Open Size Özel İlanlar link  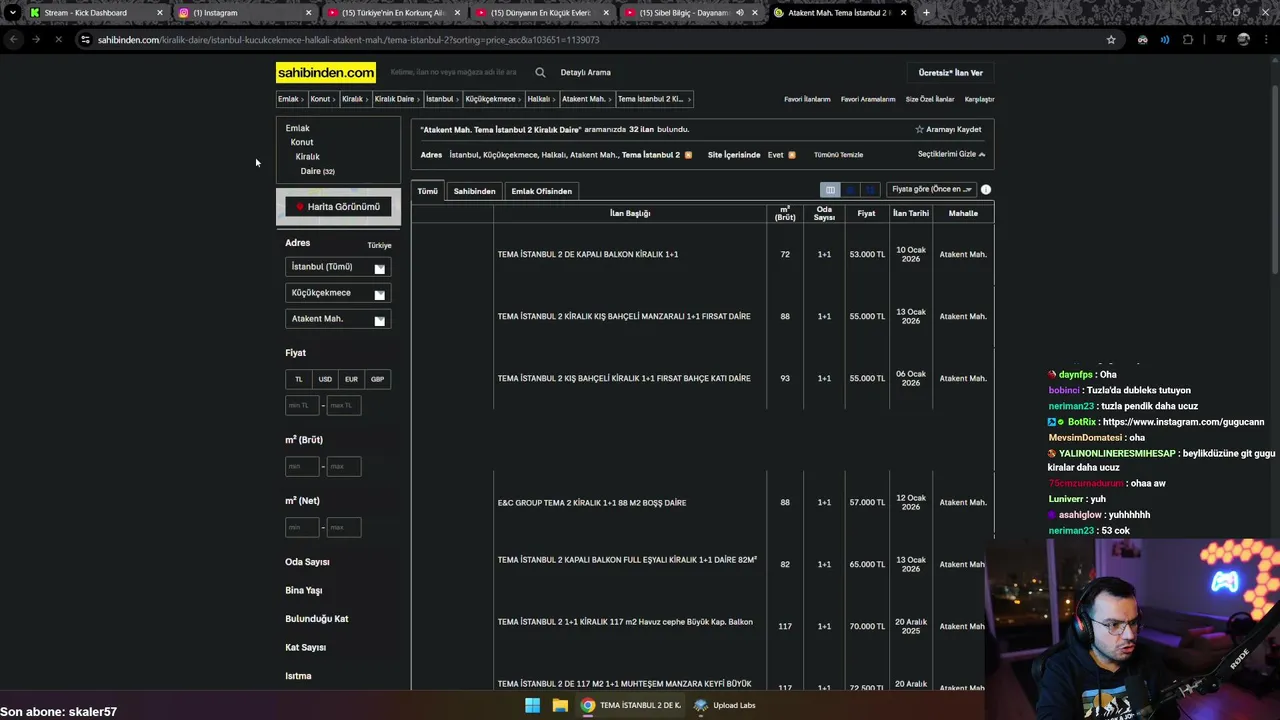(930, 99)
